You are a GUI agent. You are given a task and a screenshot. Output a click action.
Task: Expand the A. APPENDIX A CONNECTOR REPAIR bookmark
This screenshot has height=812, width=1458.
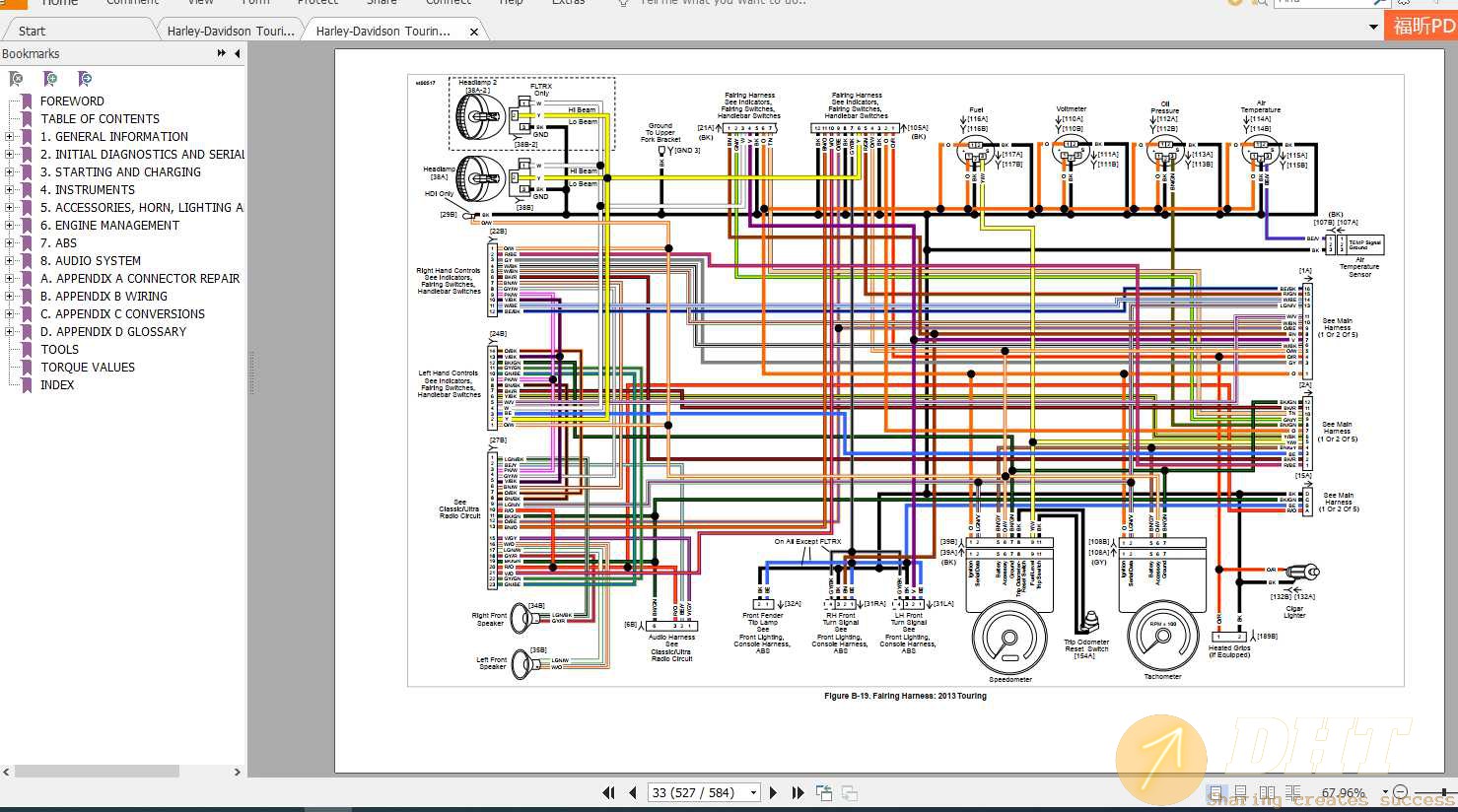point(10,279)
